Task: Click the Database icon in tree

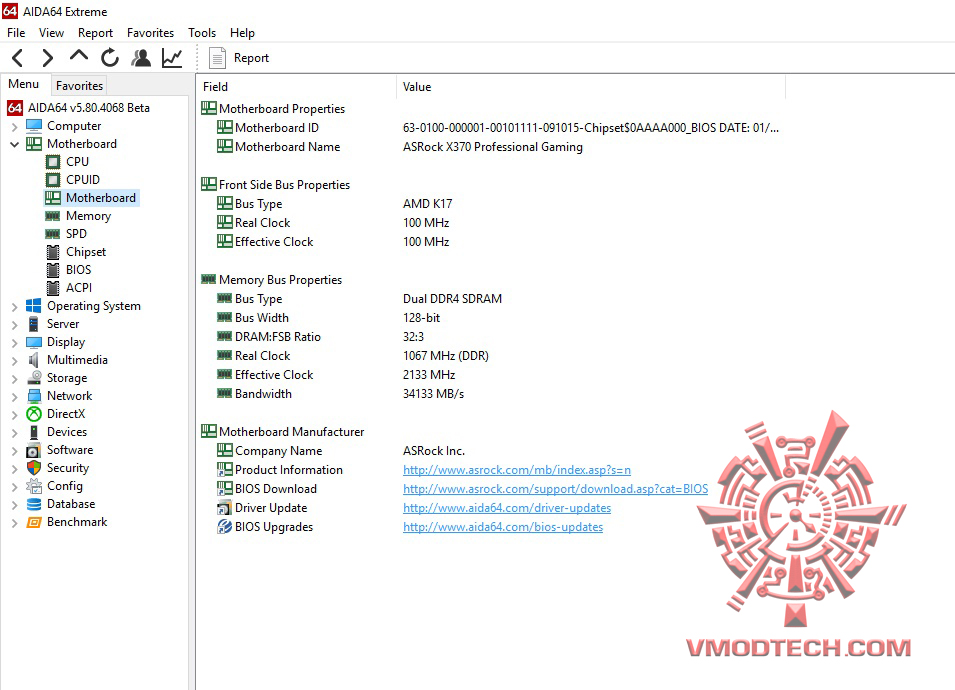Action: tap(34, 504)
